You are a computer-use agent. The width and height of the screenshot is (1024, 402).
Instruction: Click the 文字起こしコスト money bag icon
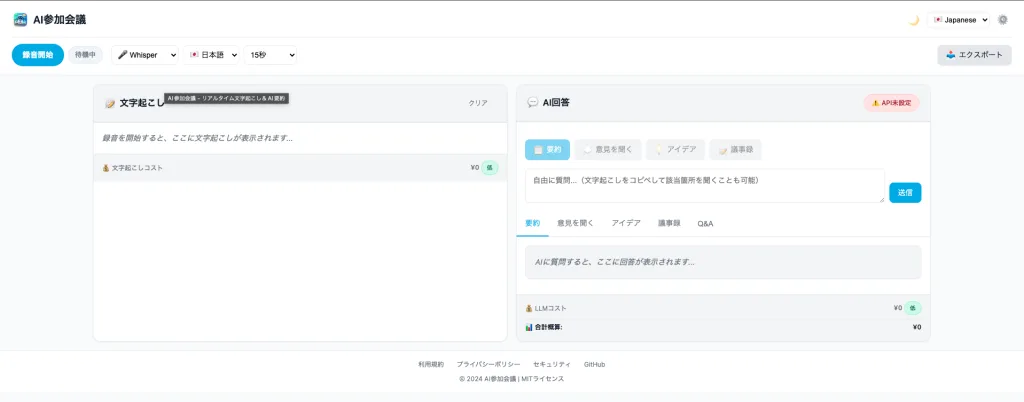click(106, 168)
